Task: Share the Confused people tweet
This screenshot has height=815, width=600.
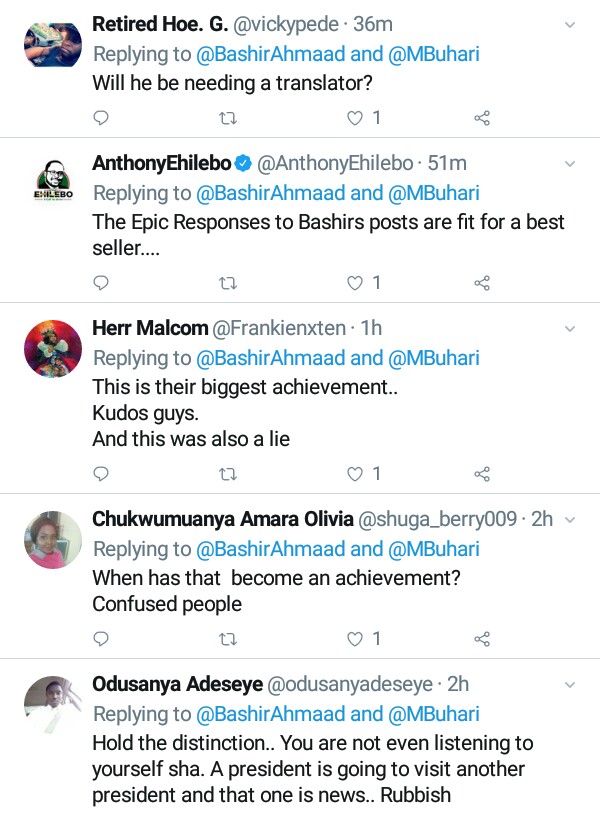Action: 481,638
